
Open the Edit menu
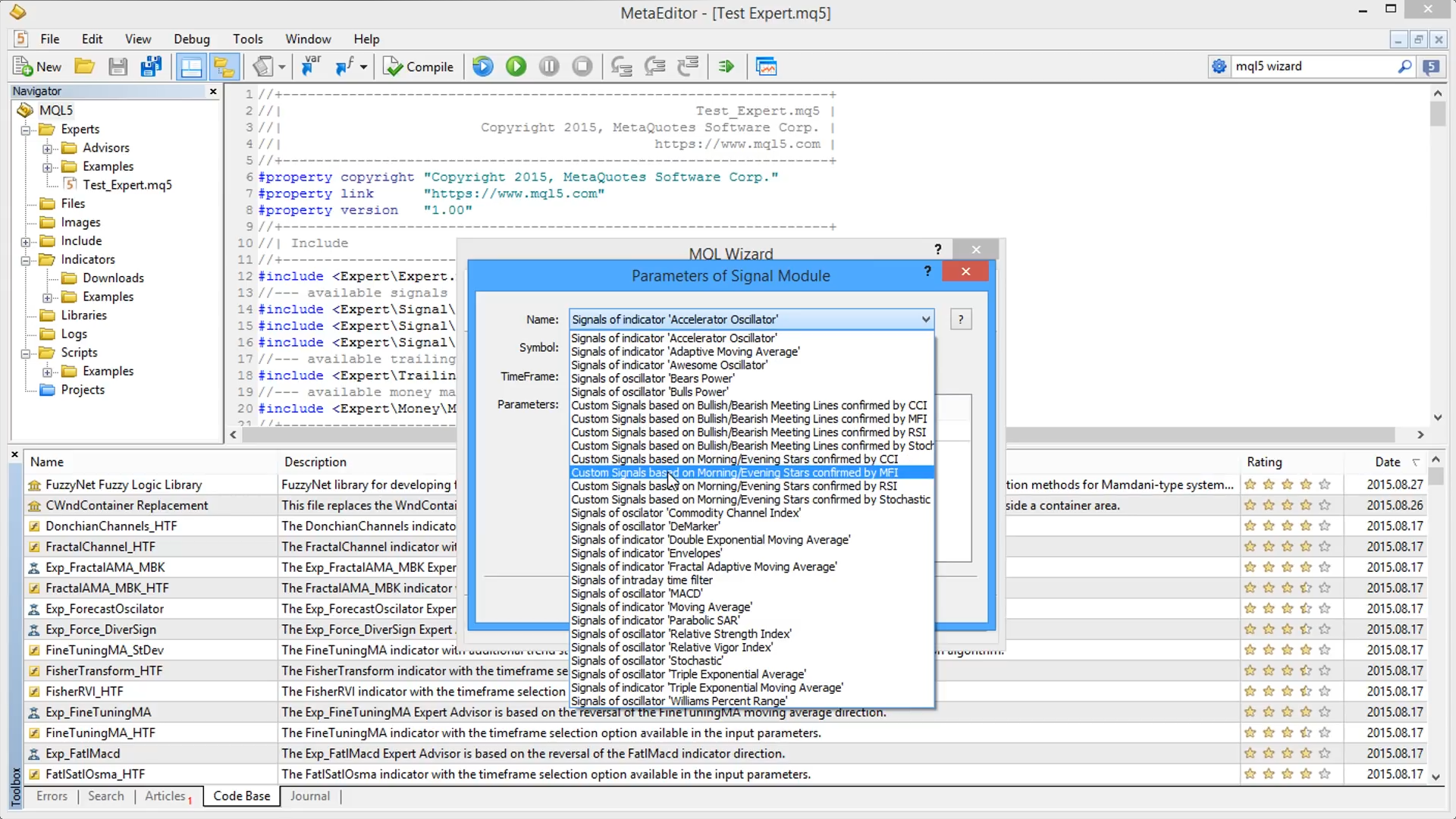point(92,39)
